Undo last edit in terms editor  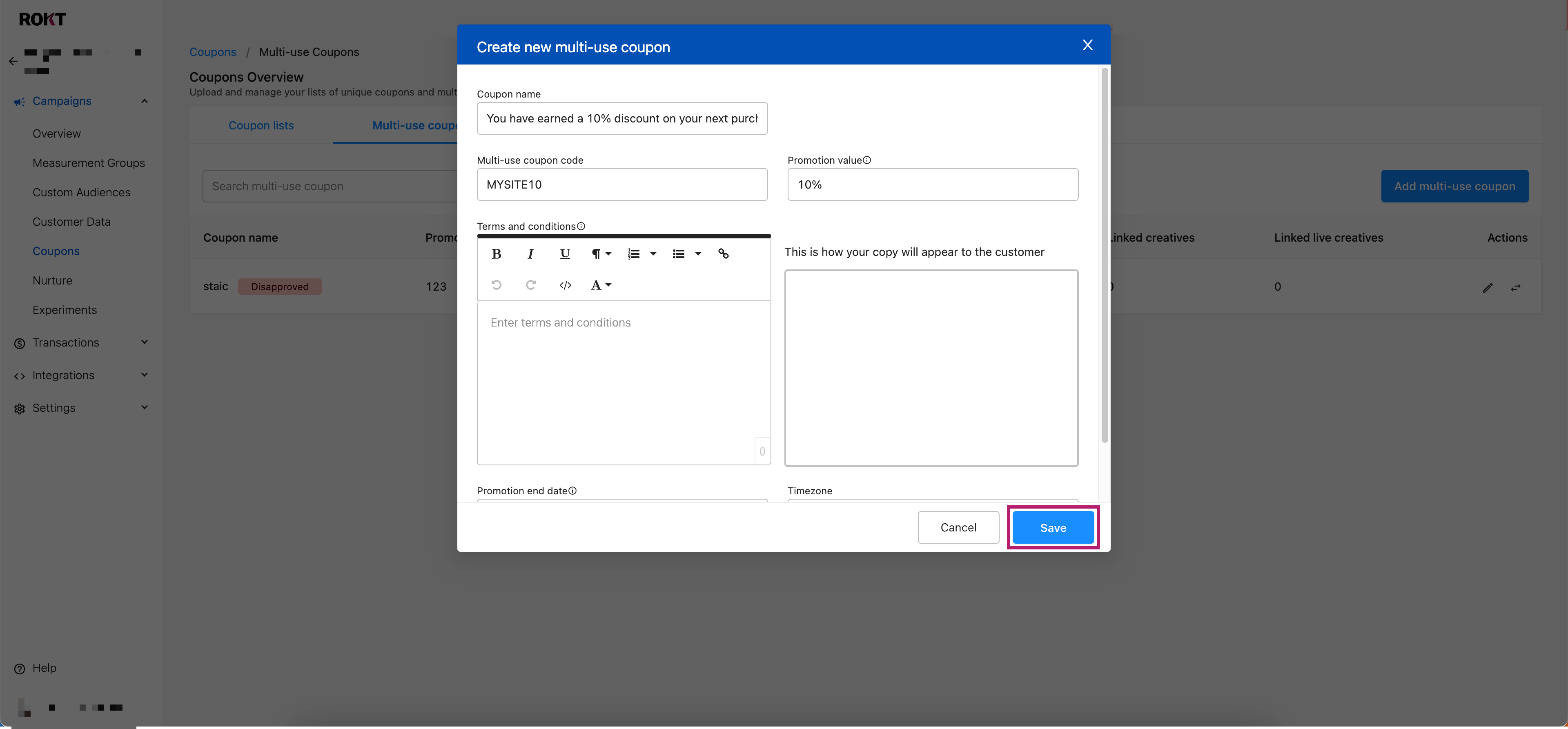point(496,285)
